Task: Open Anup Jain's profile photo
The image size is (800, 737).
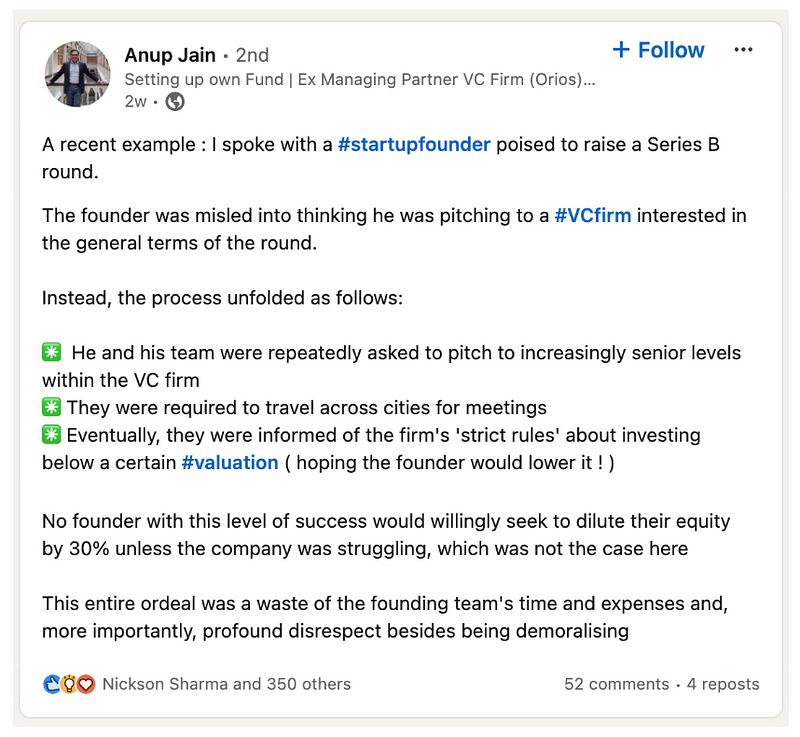Action: [x=78, y=74]
